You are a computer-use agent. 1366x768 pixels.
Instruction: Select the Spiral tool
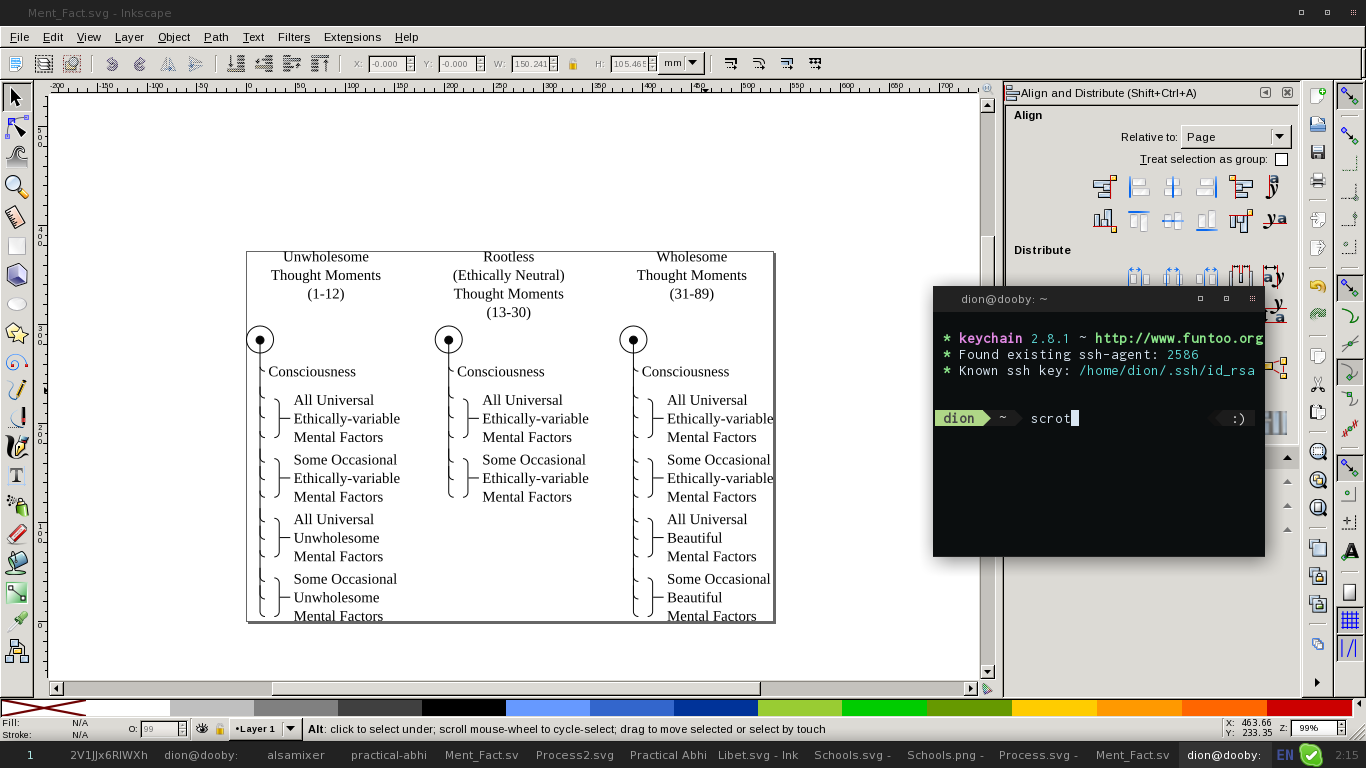point(16,362)
